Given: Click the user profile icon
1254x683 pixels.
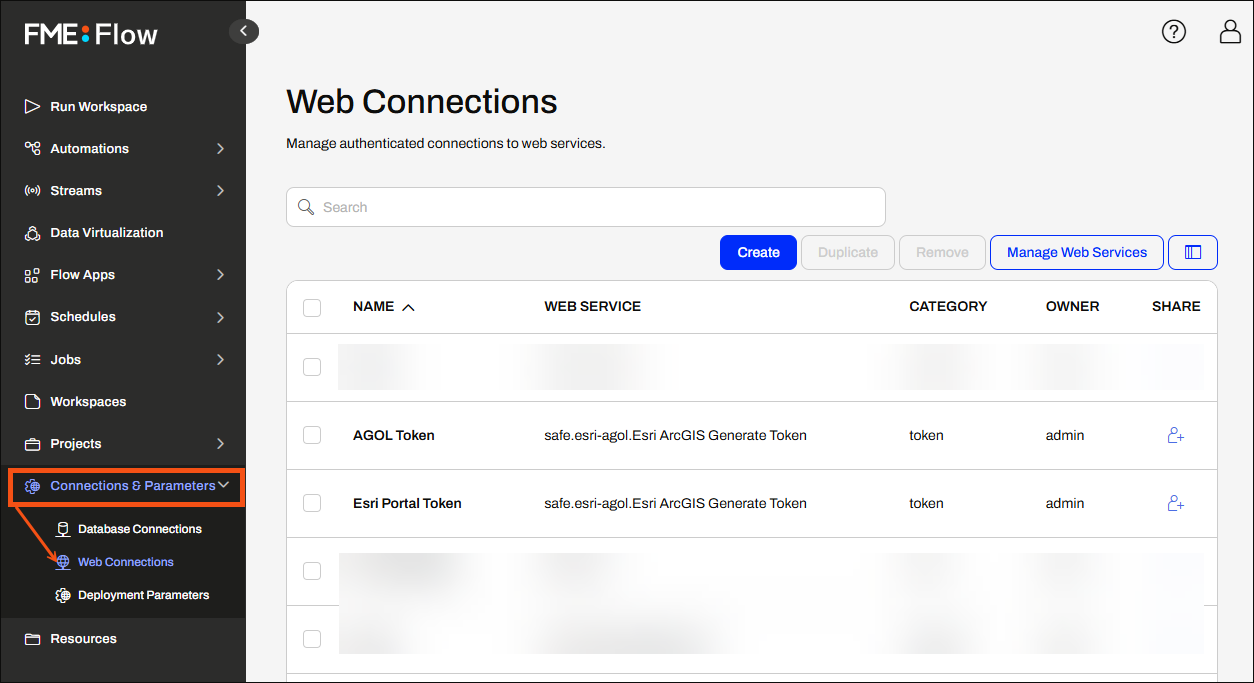Looking at the screenshot, I should (x=1229, y=31).
